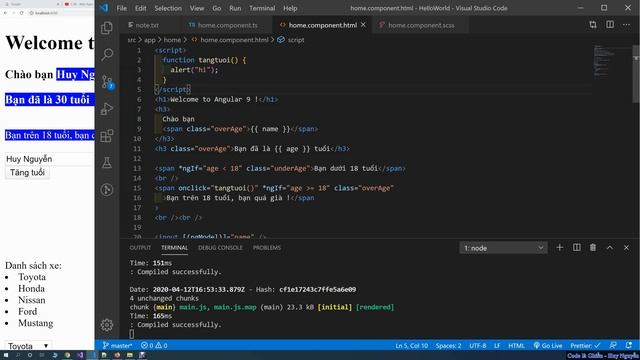
Task: Open the Search view in activity bar
Action: [107, 54]
